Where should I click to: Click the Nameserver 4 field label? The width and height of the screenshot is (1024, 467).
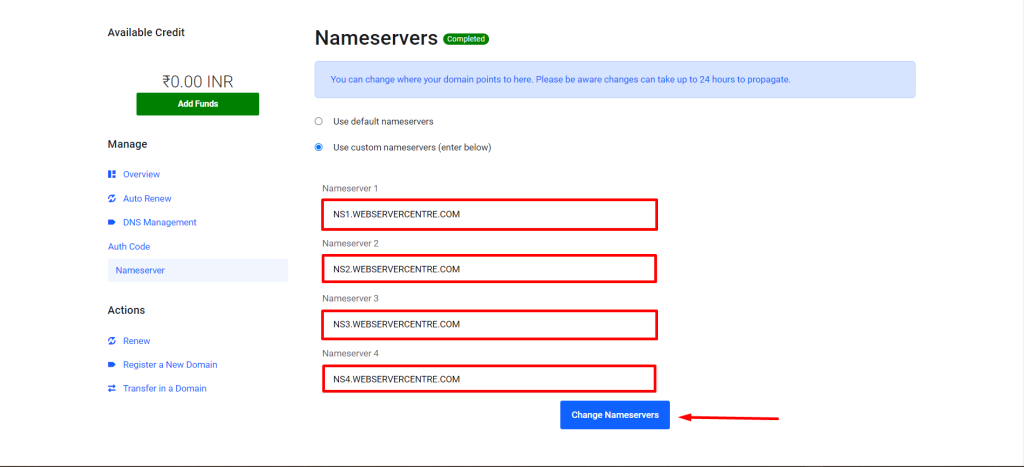click(x=351, y=353)
